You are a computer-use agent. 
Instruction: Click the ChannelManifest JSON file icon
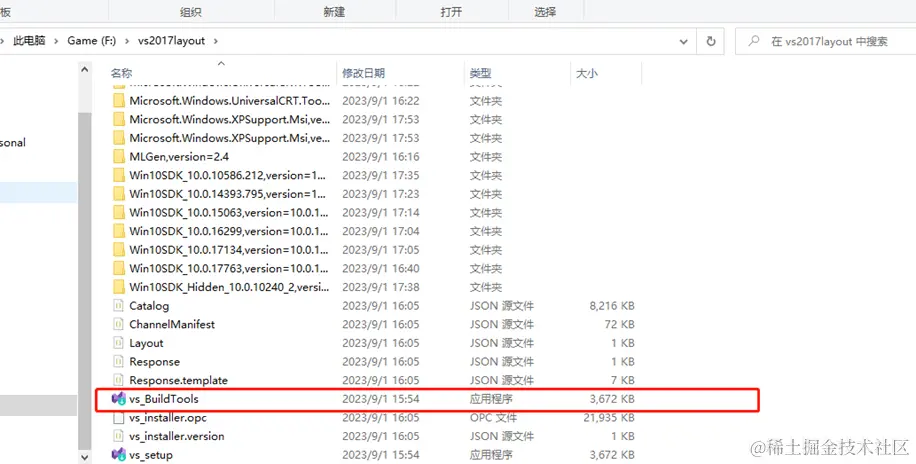(119, 324)
